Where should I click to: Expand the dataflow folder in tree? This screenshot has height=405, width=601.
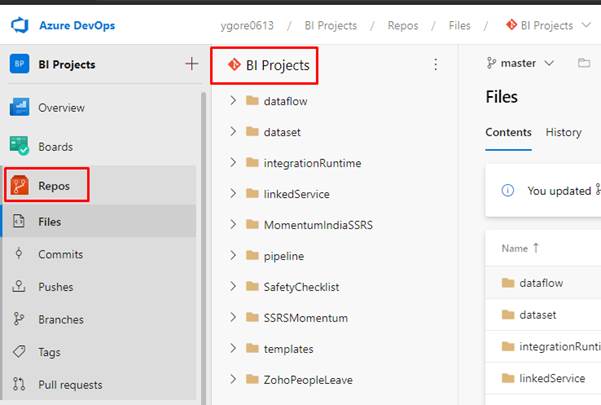click(x=233, y=101)
